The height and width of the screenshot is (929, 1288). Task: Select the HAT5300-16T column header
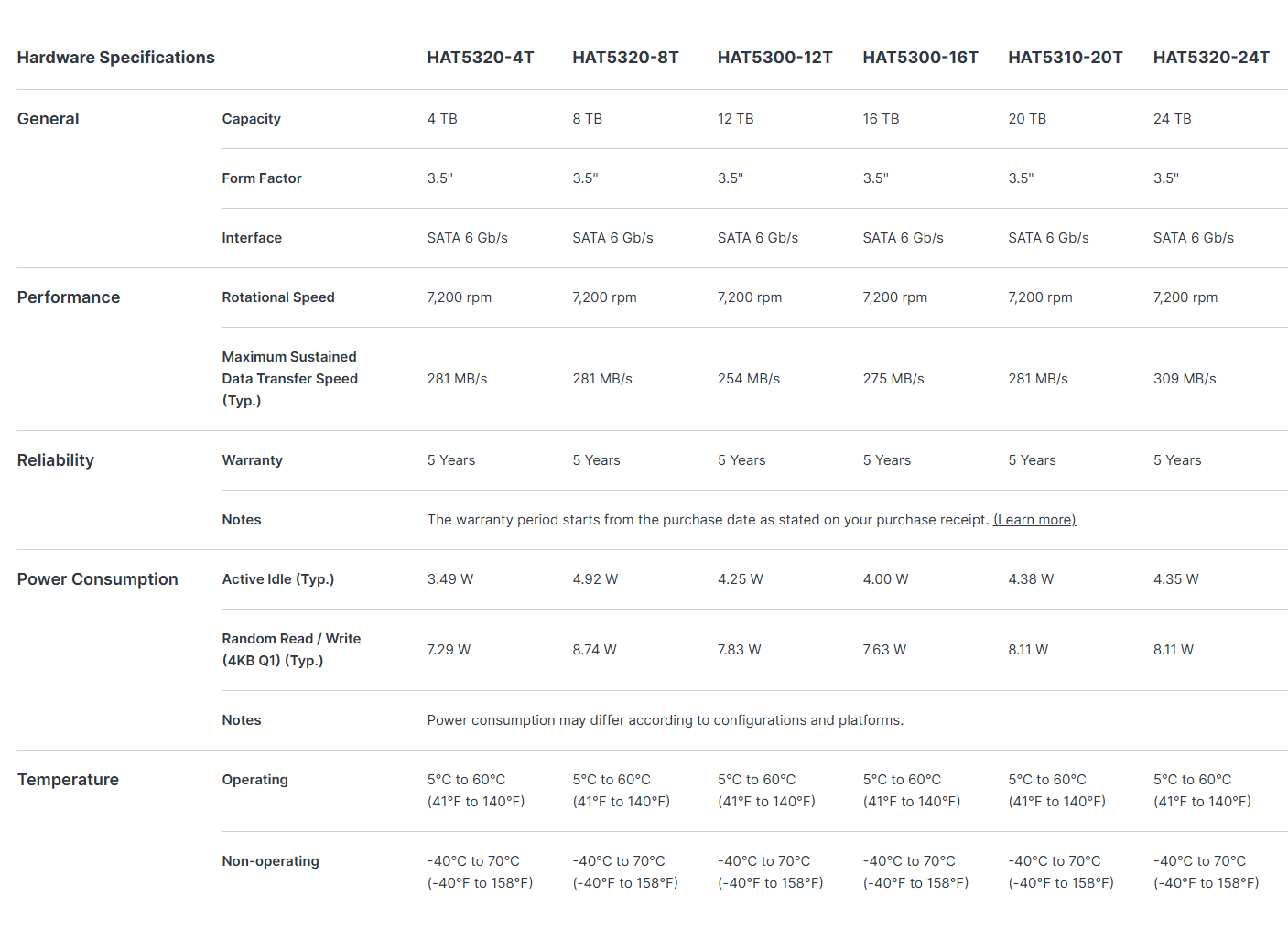[x=920, y=58]
